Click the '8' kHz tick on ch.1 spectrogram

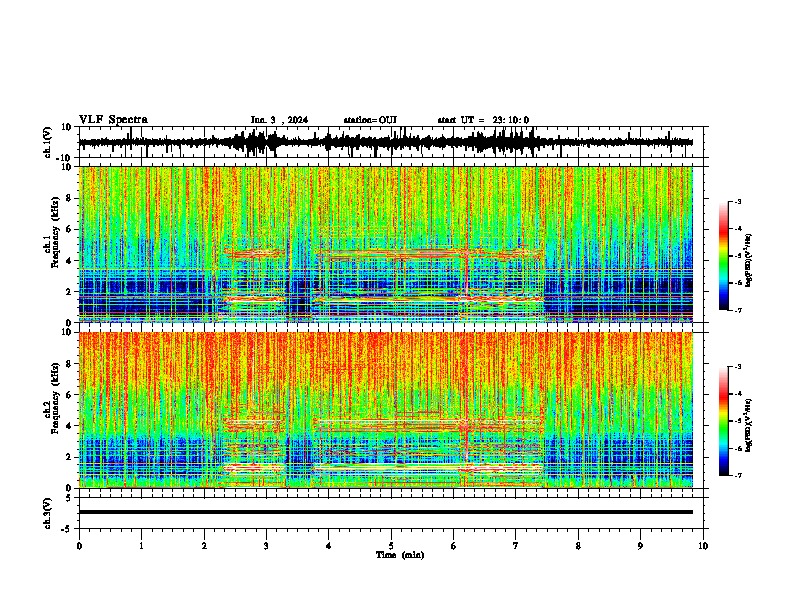(x=69, y=198)
